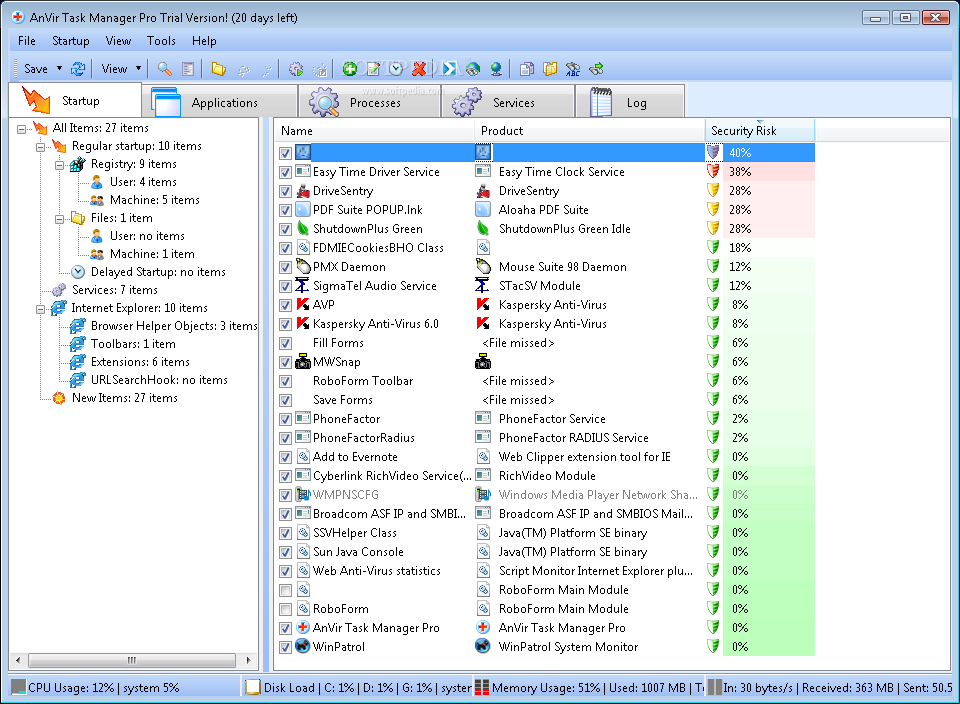Click the open book toolbar icon
This screenshot has height=704, width=960.
click(x=550, y=69)
